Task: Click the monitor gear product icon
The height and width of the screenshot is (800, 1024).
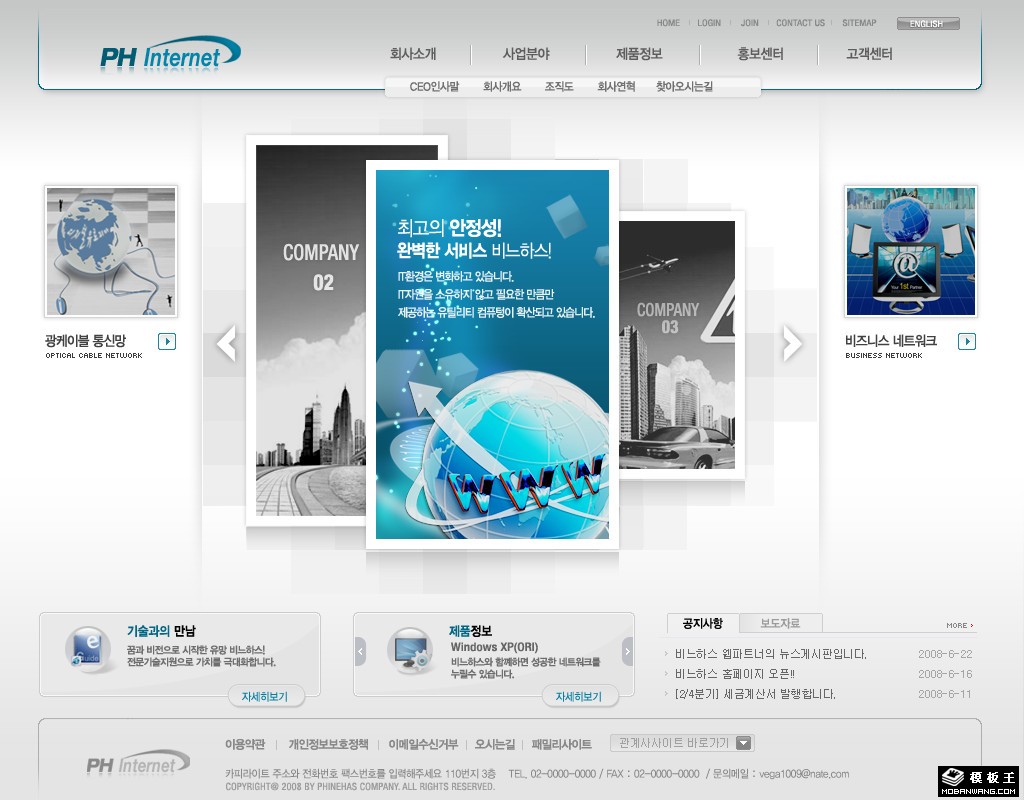Action: coord(410,649)
